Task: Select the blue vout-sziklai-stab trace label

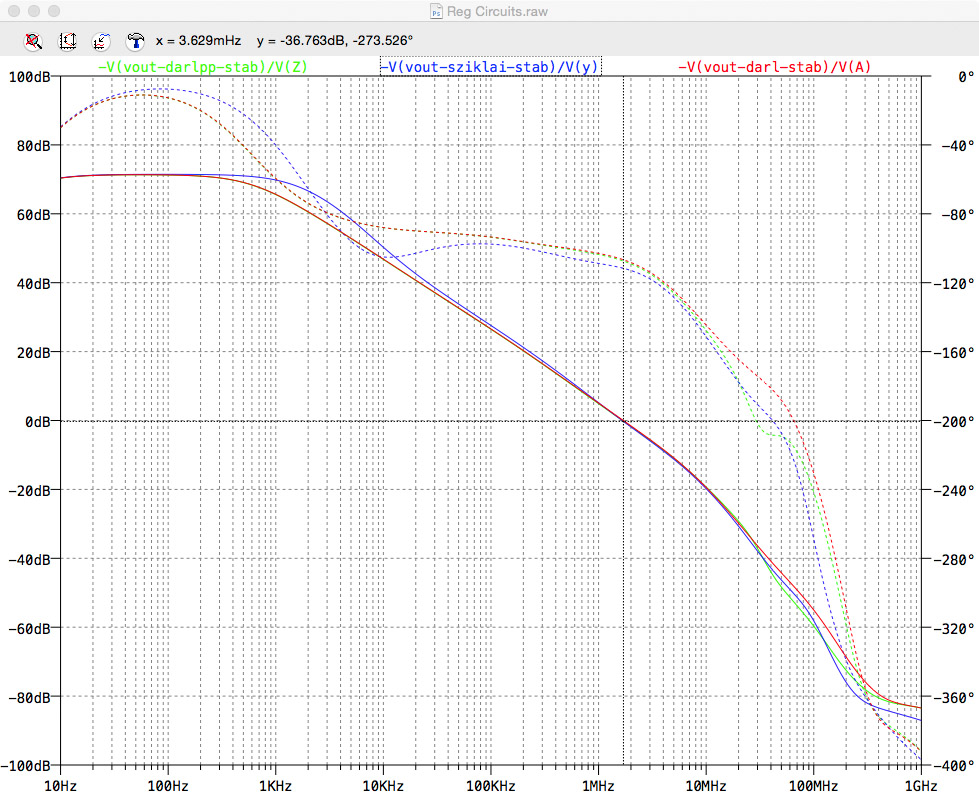Action: point(491,67)
